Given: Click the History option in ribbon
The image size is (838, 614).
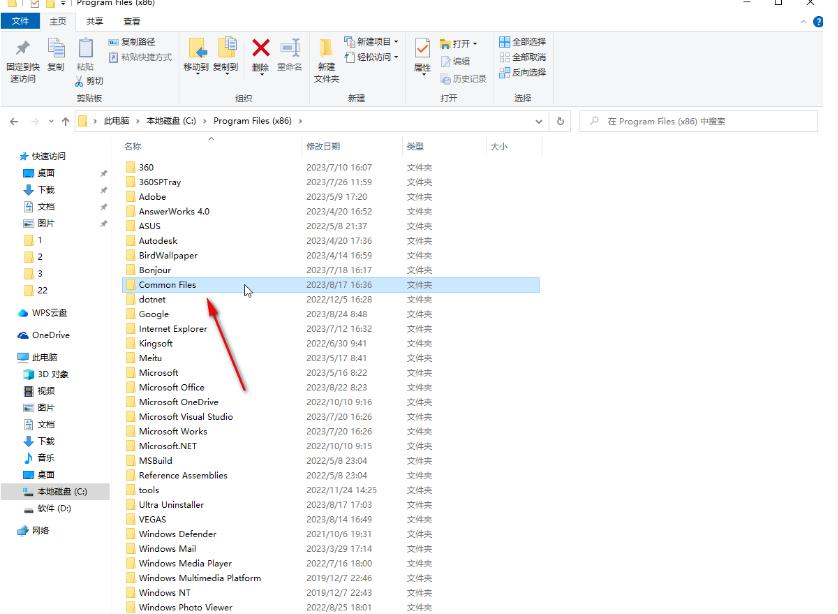Looking at the screenshot, I should pos(463,79).
